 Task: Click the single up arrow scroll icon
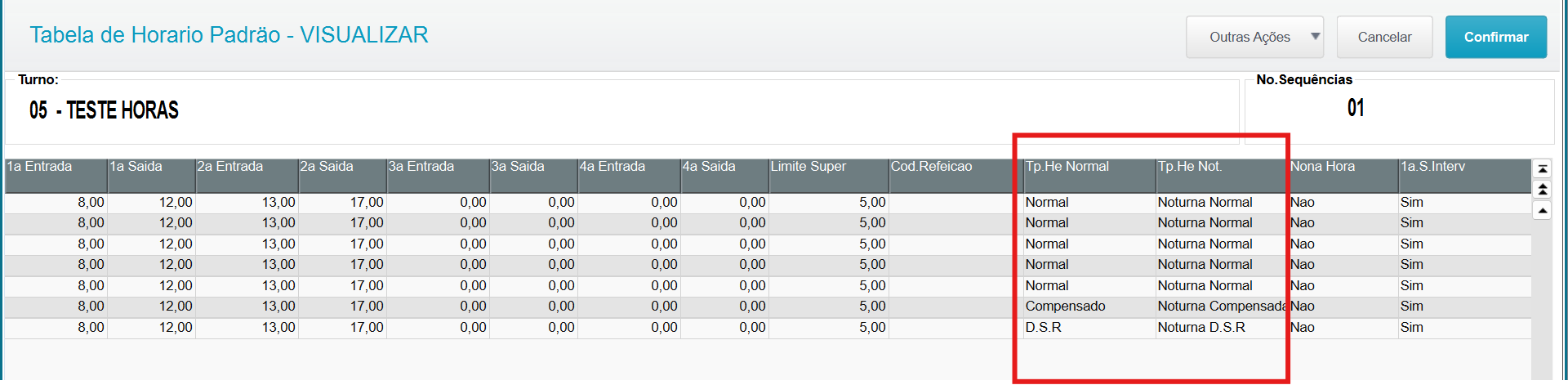point(1542,211)
